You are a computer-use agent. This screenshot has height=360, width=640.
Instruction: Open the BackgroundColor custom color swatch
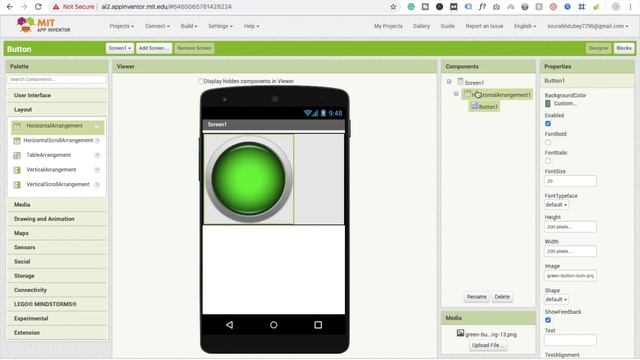(548, 104)
